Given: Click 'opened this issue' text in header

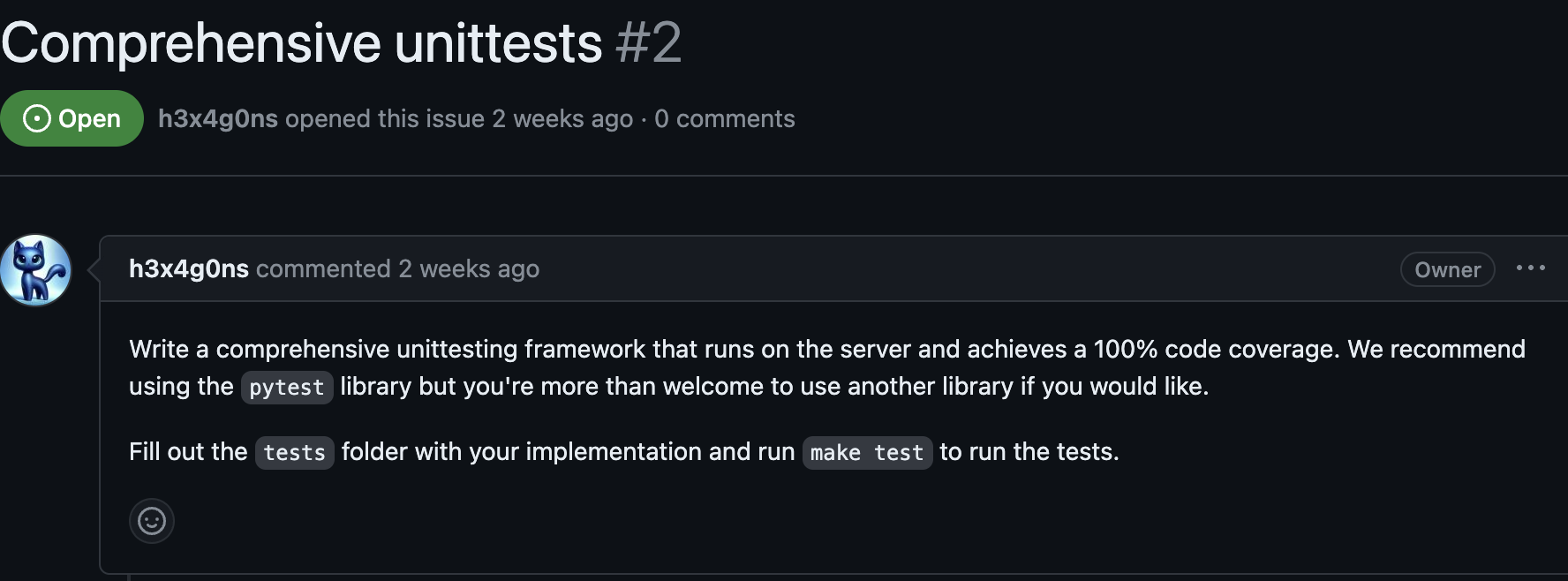Looking at the screenshot, I should 385,118.
